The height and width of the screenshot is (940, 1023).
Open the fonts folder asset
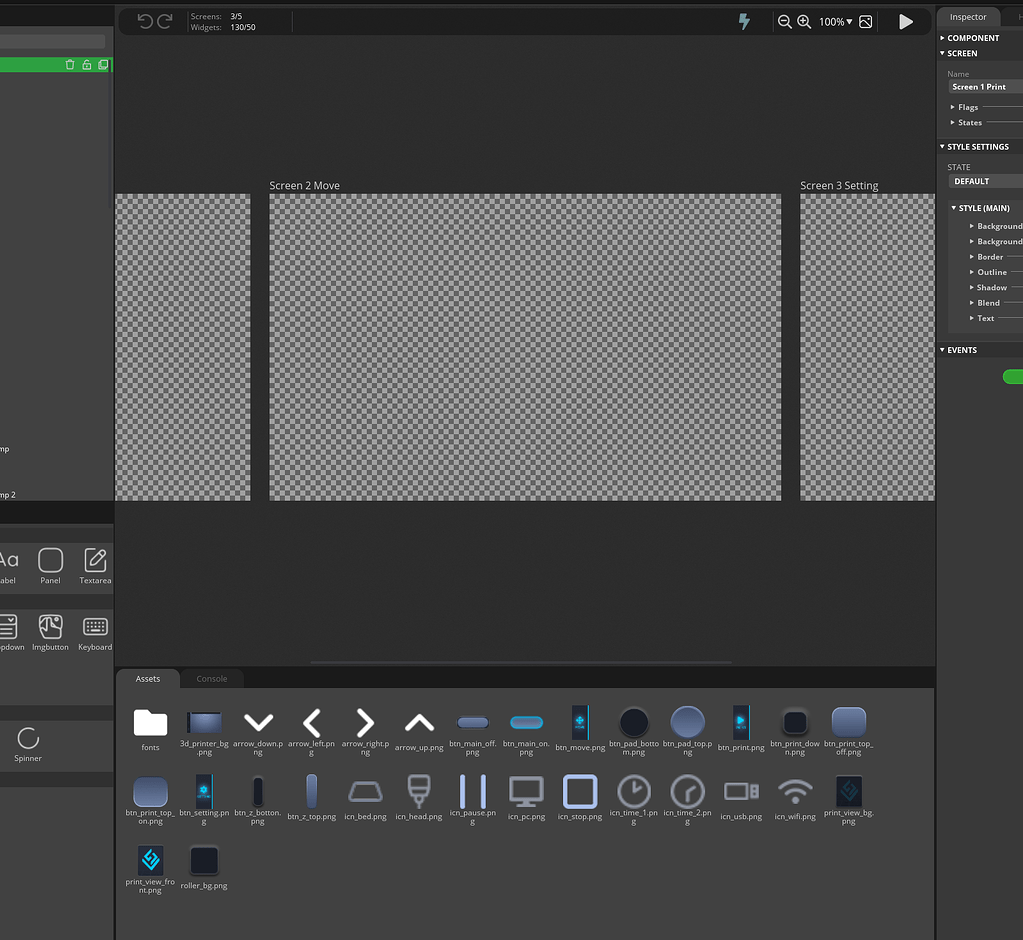(150, 729)
